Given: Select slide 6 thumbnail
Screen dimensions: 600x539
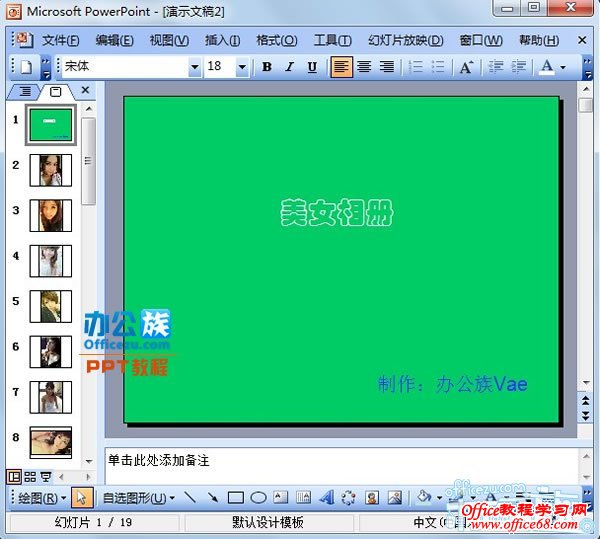Looking at the screenshot, I should pyautogui.click(x=51, y=352).
